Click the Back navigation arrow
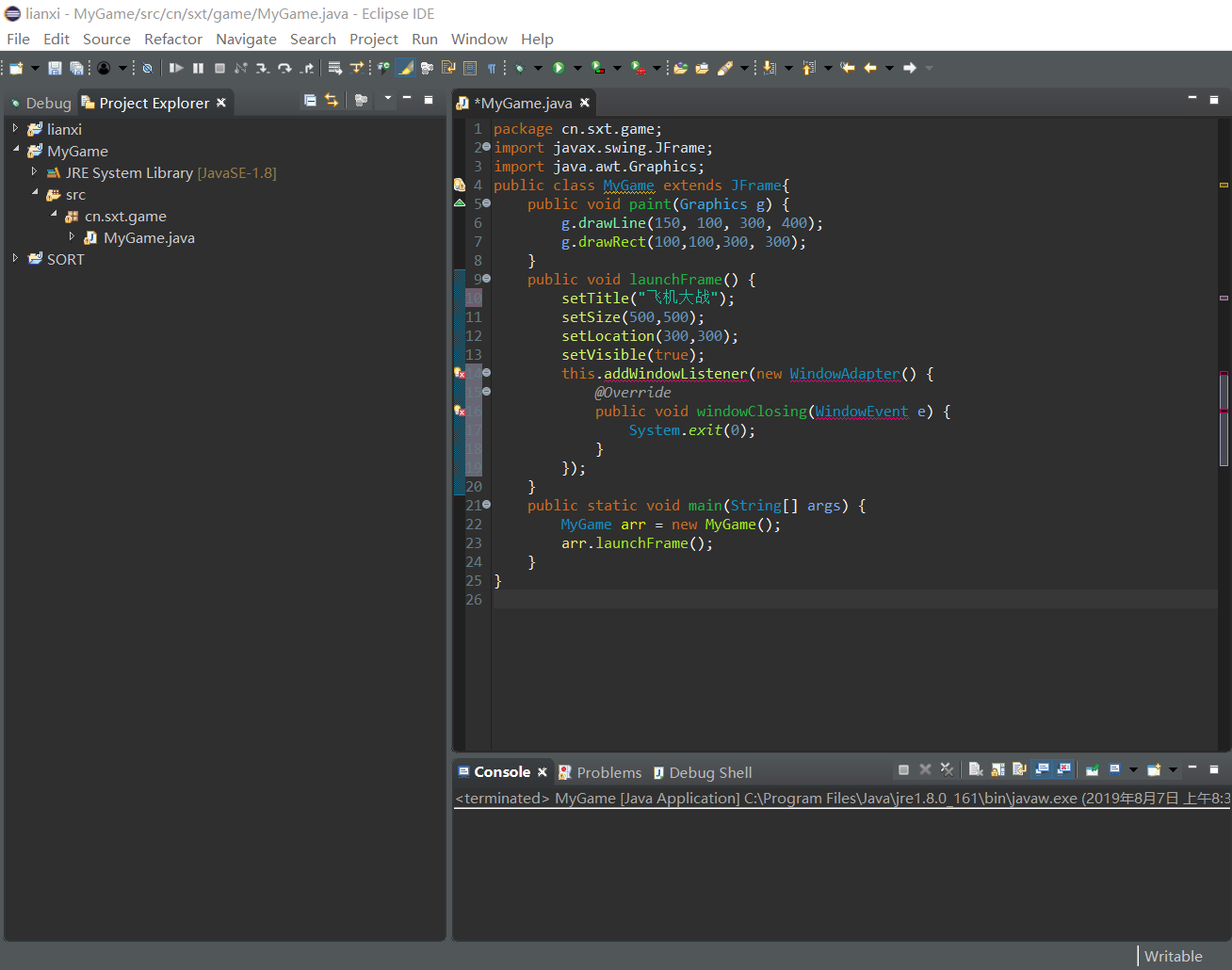 [870, 68]
